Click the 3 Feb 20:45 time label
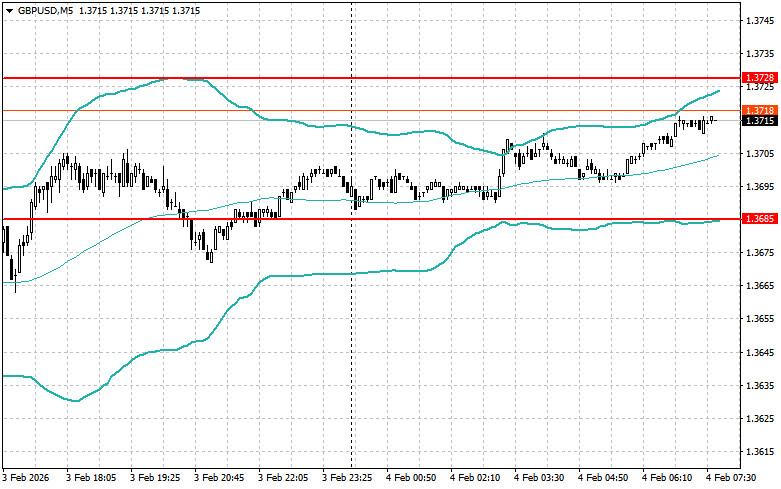The height and width of the screenshot is (489, 781). point(219,478)
